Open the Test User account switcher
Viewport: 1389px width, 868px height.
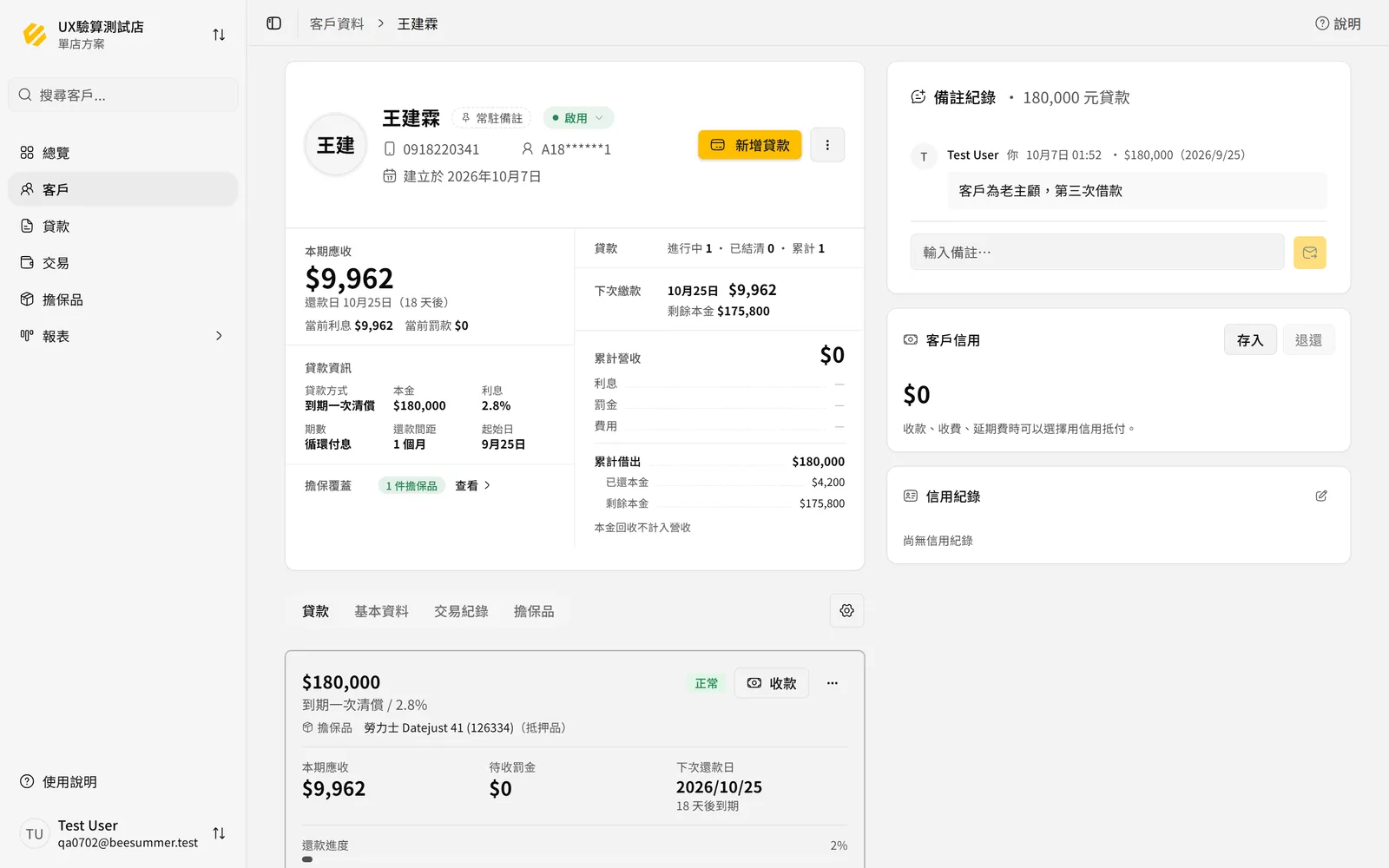(219, 833)
